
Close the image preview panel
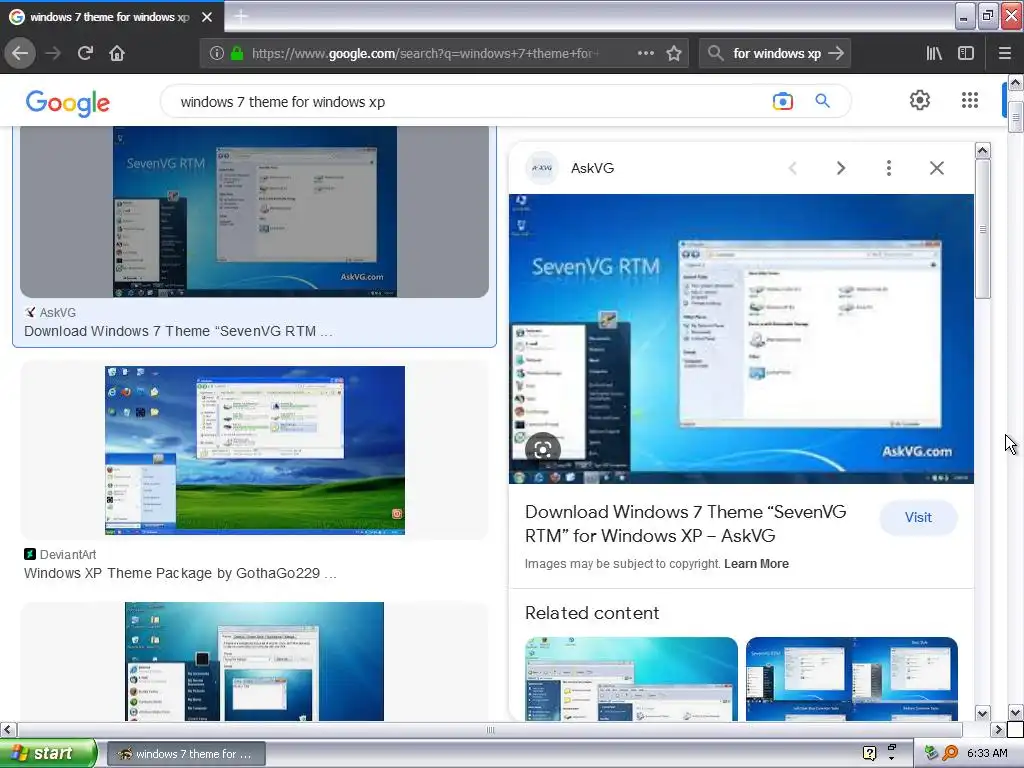[936, 168]
